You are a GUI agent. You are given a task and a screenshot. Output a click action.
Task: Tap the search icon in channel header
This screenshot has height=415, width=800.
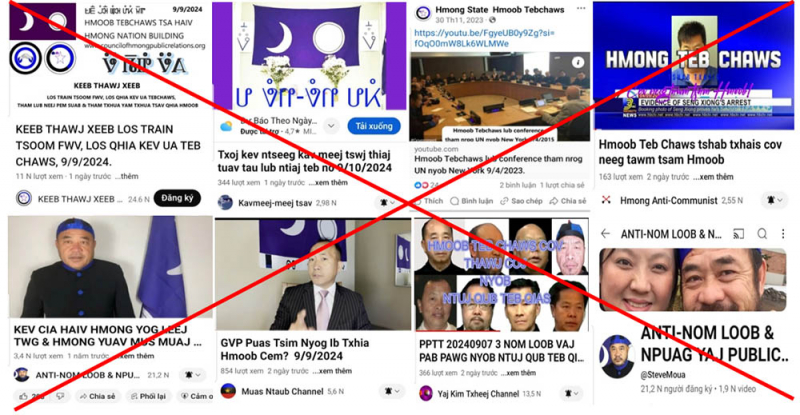pyautogui.click(x=762, y=234)
